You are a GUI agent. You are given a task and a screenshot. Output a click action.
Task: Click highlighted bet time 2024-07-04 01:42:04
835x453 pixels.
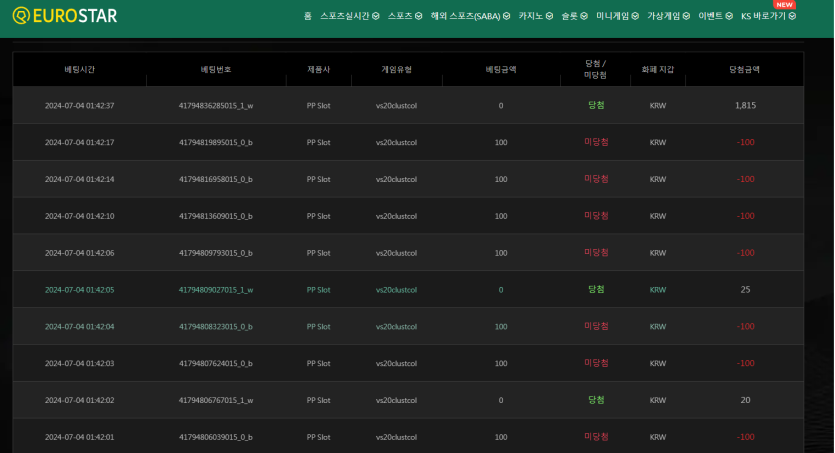coord(79,326)
